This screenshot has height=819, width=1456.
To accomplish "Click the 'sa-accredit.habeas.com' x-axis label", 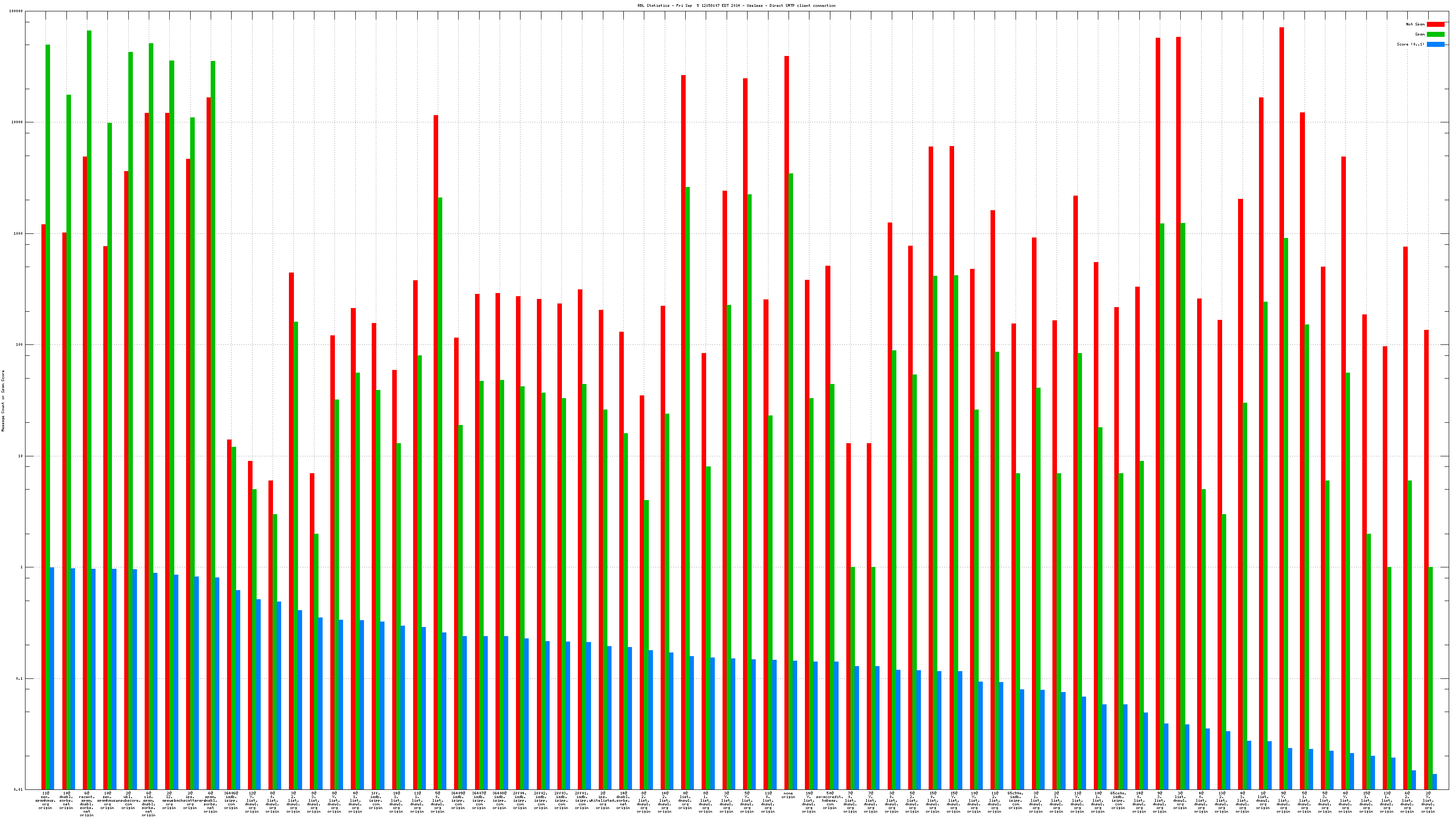I will [x=829, y=801].
